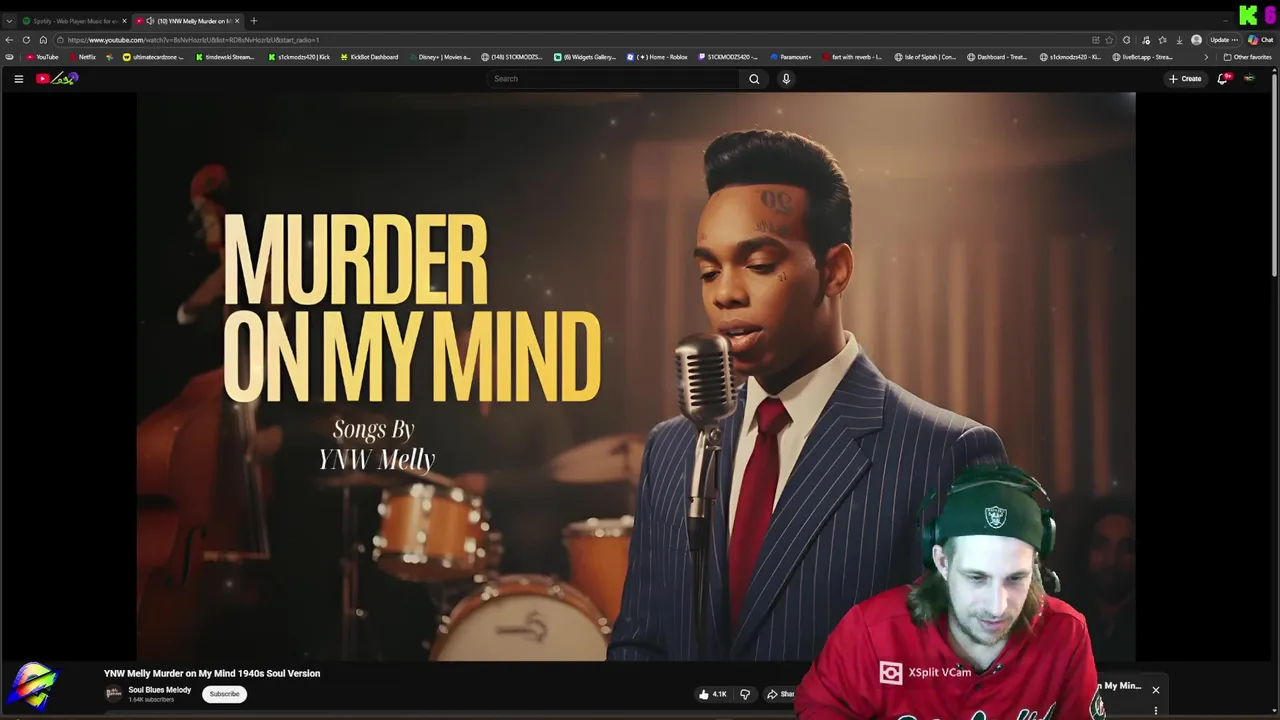1280x720 pixels.
Task: Open the playlist three-dot options menu
Action: point(1156,711)
